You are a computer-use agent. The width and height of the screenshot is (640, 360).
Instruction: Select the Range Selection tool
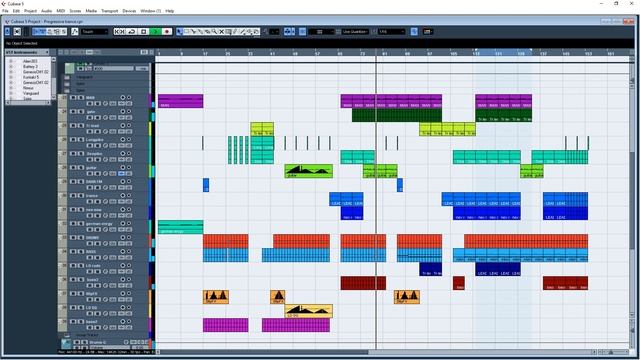(187, 31)
